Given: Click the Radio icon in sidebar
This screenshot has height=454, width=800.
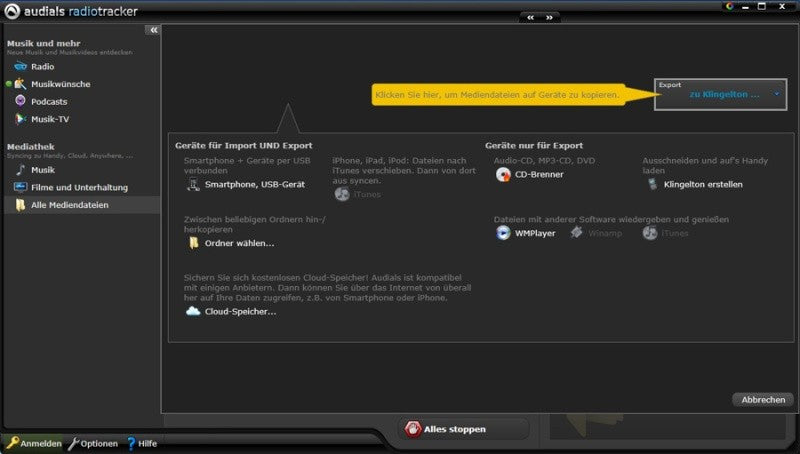Looking at the screenshot, I should (x=20, y=66).
